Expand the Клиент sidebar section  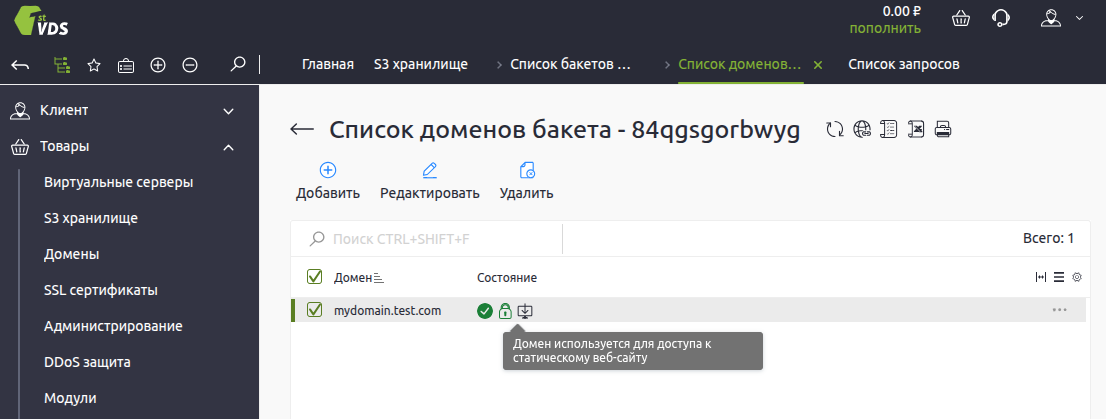(228, 111)
